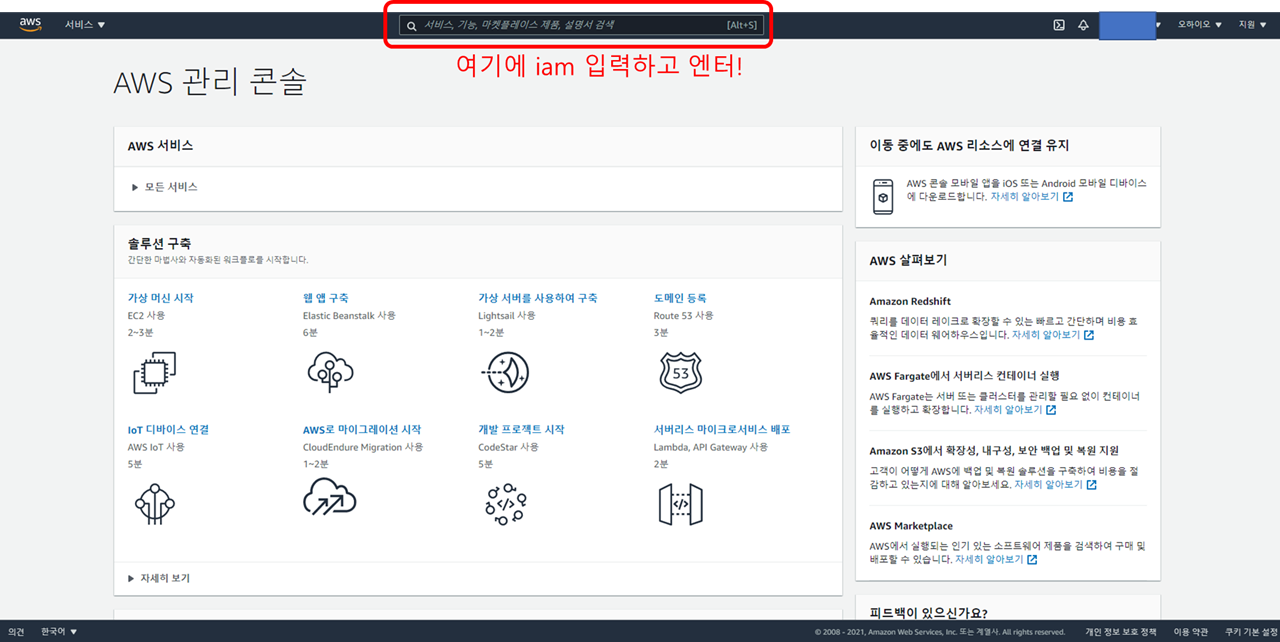Click external link icon in Amazon Redshift section
1280x642 pixels.
click(1089, 335)
